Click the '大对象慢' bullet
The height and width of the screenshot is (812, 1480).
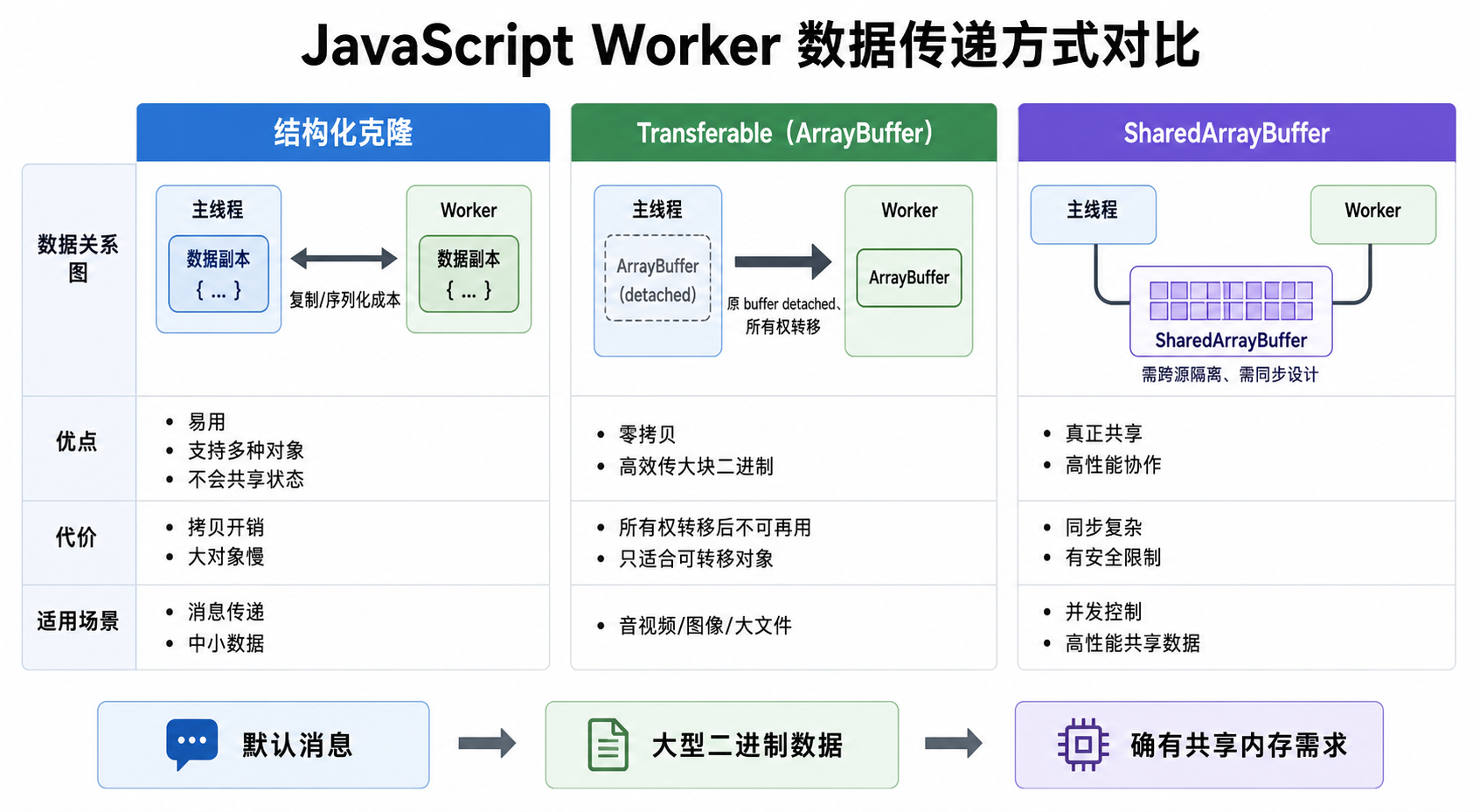[226, 557]
